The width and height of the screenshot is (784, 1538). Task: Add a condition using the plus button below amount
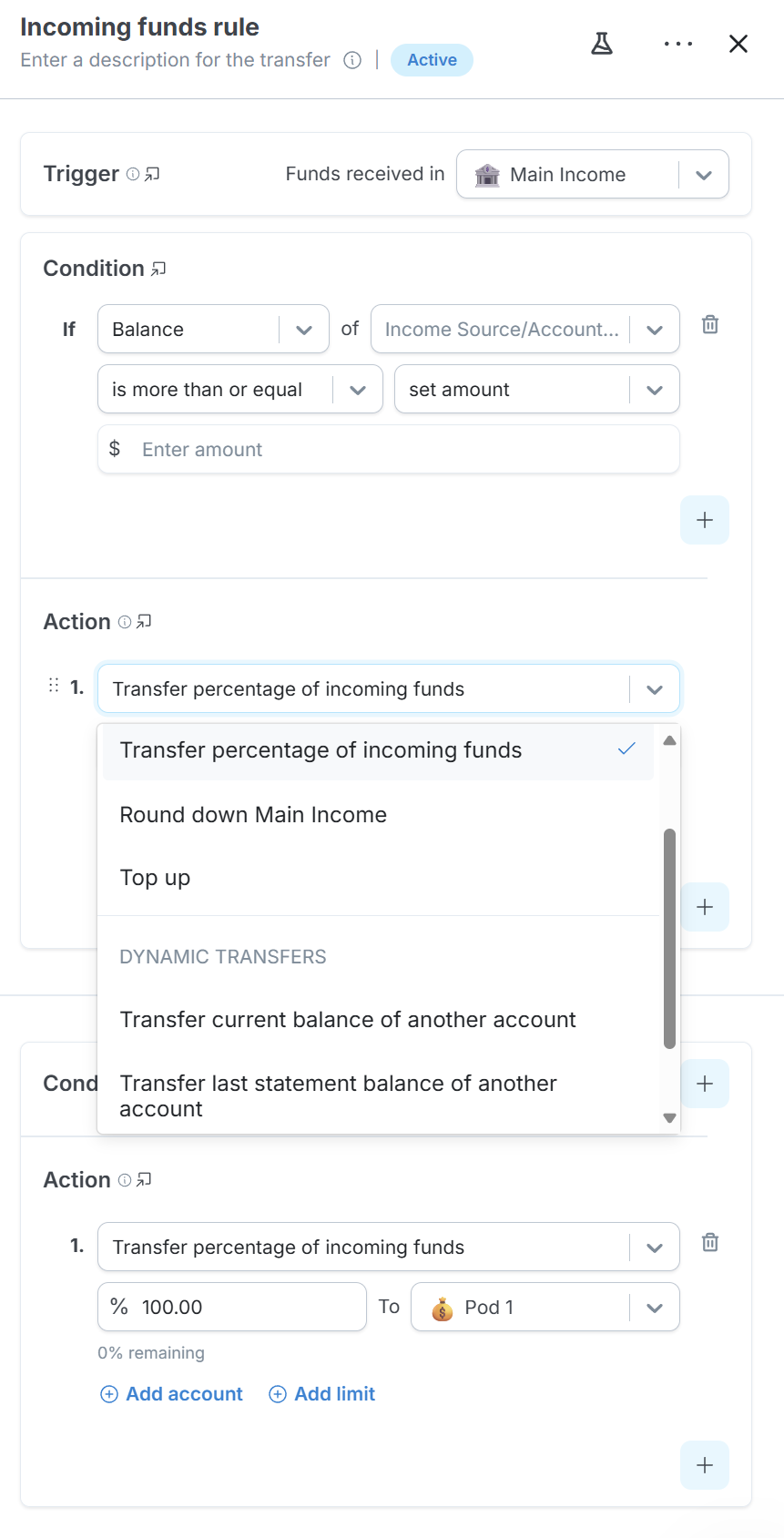[x=705, y=520]
